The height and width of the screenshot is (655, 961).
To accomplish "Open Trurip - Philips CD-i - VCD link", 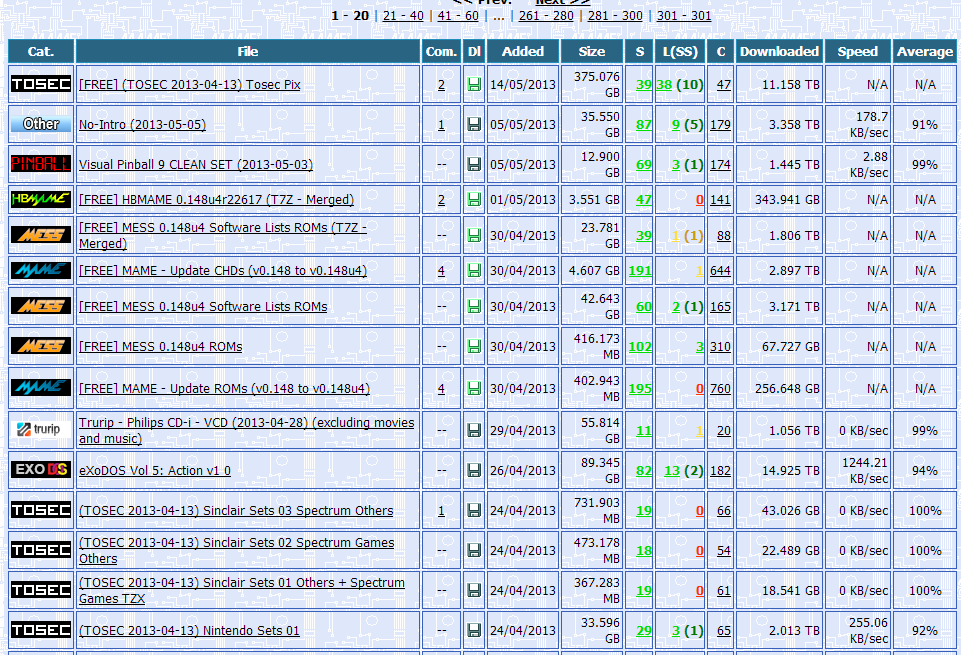I will [x=246, y=431].
